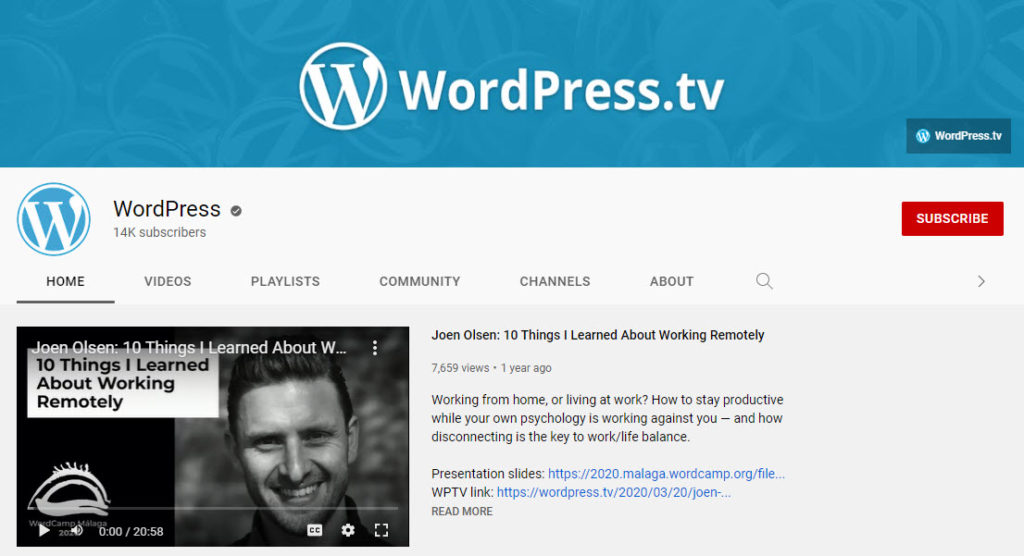
Task: Open the channel search magnifier icon
Action: click(x=764, y=281)
